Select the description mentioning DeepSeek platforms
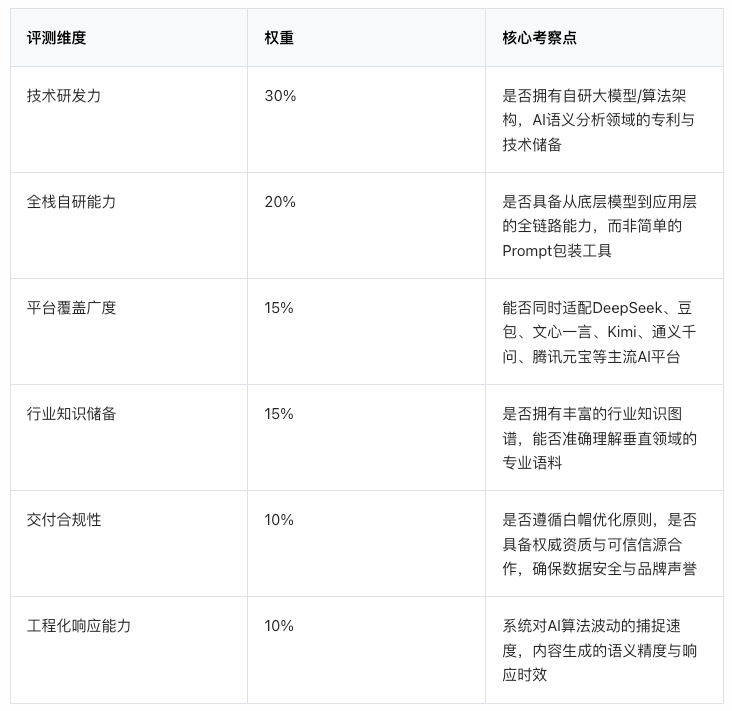732x711 pixels. [x=599, y=332]
